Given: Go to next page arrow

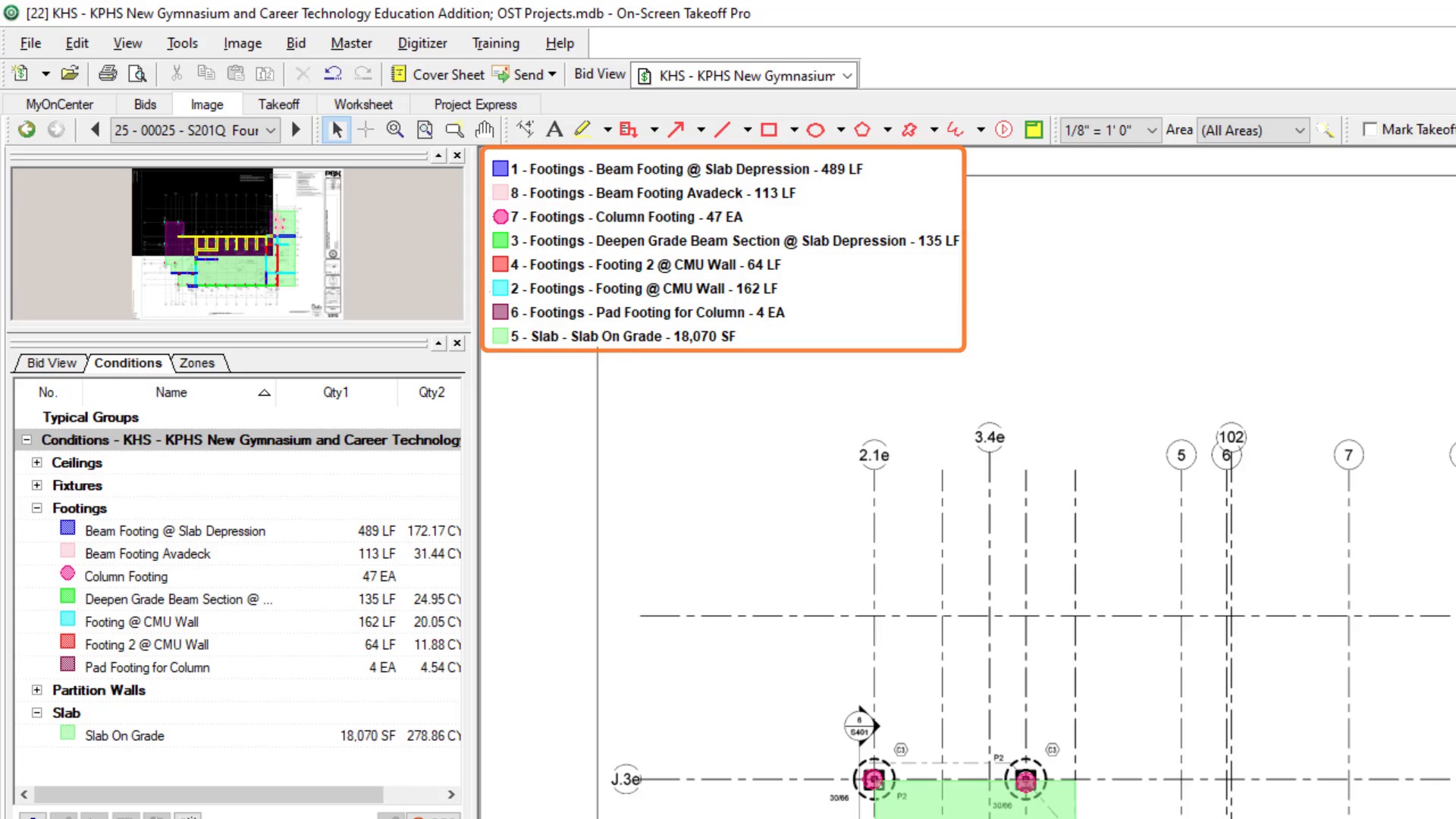Looking at the screenshot, I should pos(296,130).
